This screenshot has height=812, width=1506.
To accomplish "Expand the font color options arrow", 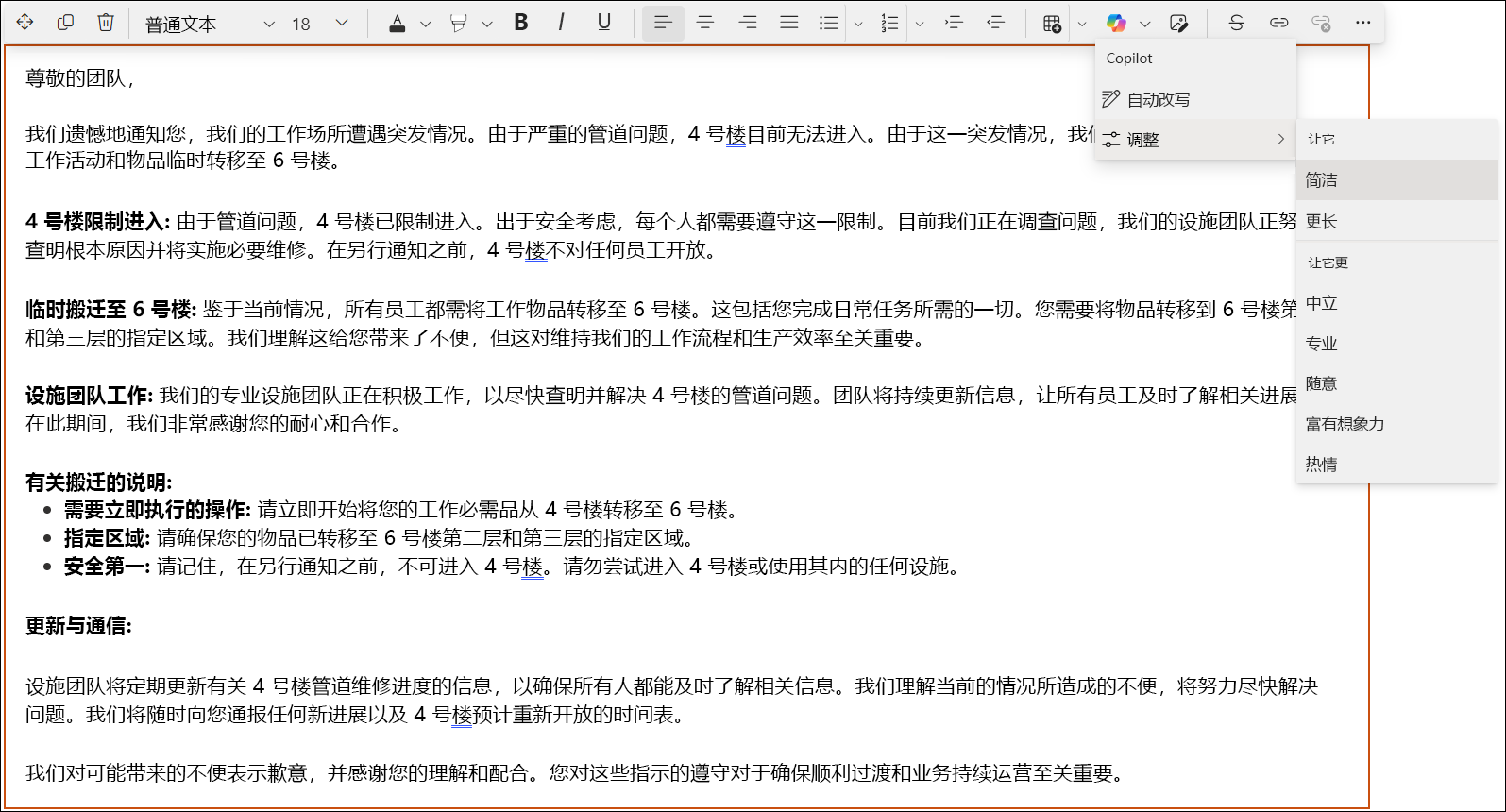I will click(x=425, y=25).
